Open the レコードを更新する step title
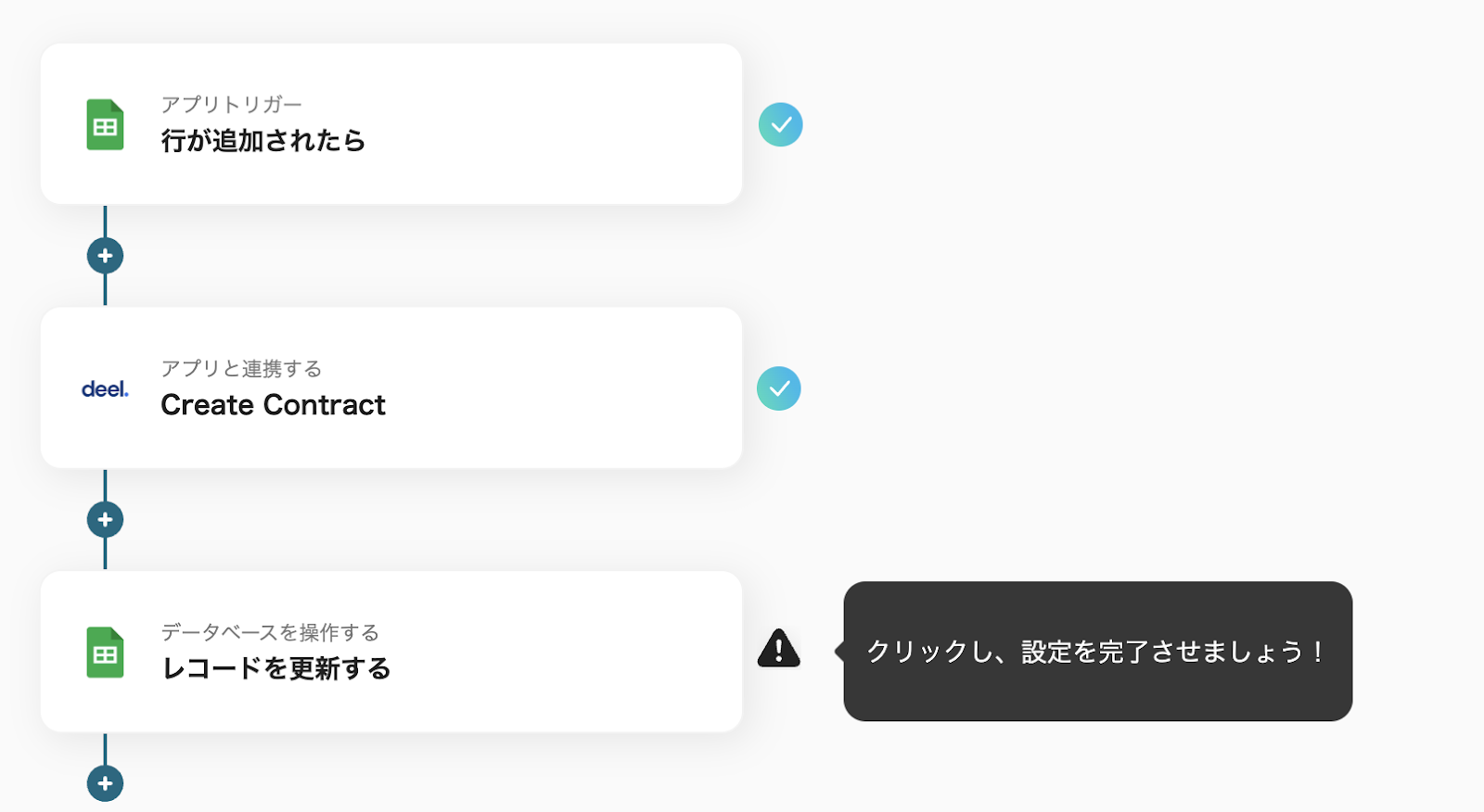Image resolution: width=1484 pixels, height=812 pixels. (275, 668)
